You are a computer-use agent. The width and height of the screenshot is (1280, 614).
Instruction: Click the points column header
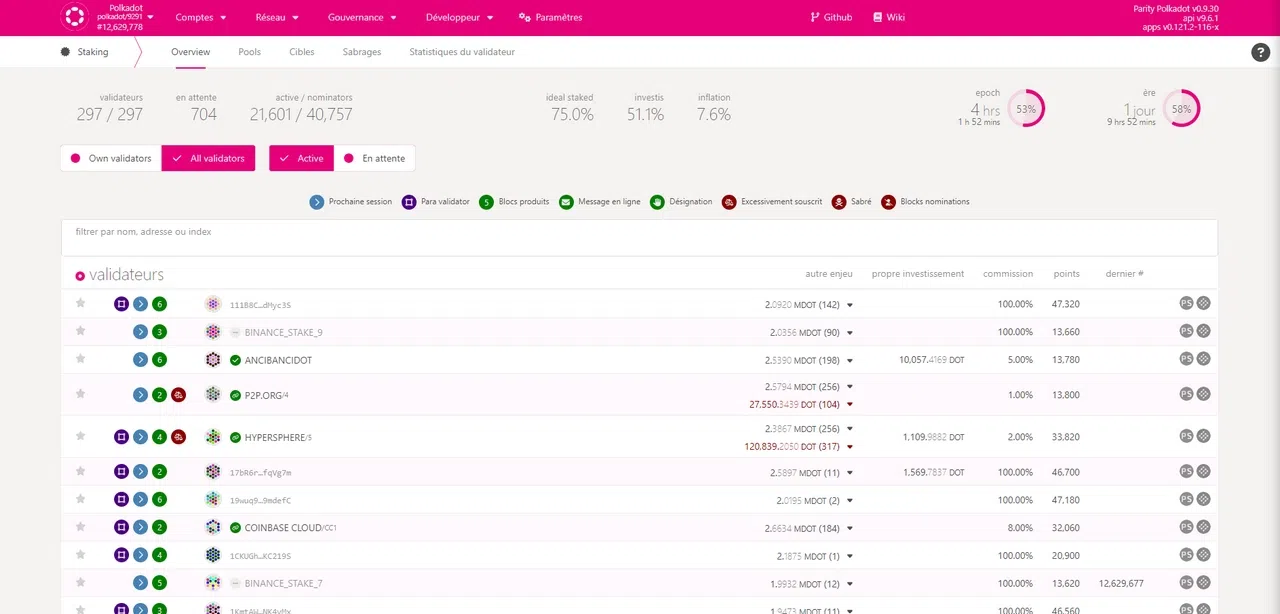click(x=1066, y=274)
